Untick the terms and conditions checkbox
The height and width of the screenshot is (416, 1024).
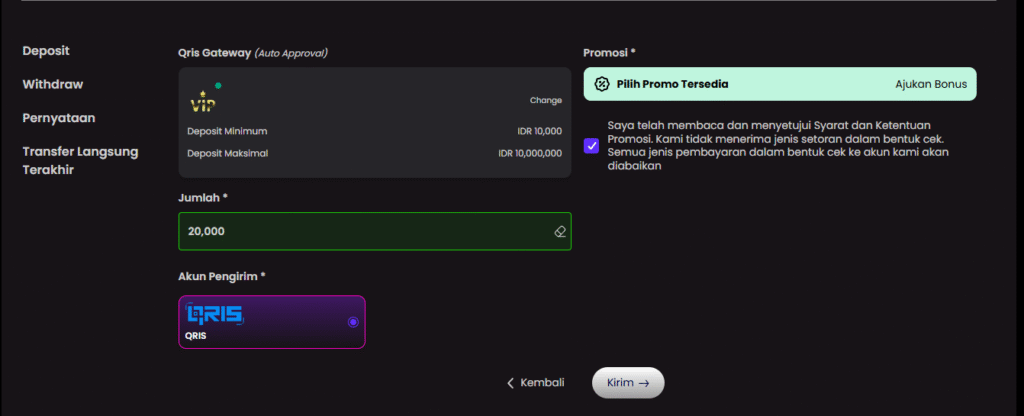click(x=592, y=145)
